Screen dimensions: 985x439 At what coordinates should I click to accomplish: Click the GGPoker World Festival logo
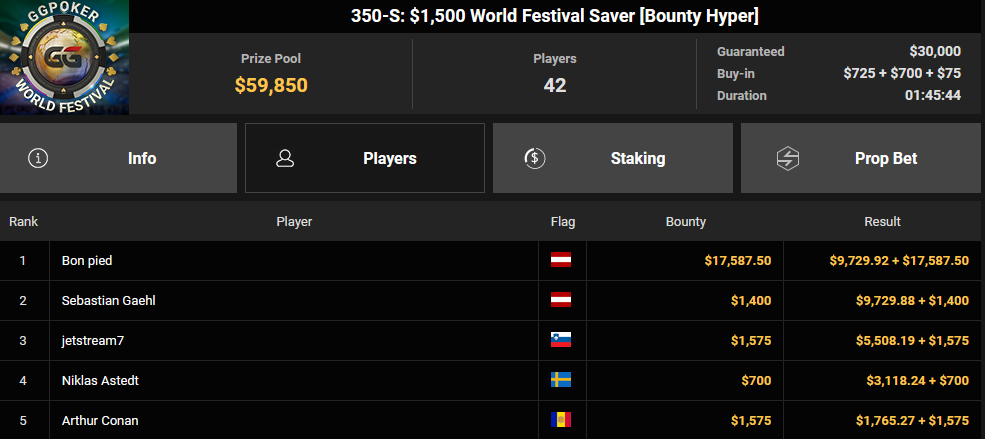(65, 57)
